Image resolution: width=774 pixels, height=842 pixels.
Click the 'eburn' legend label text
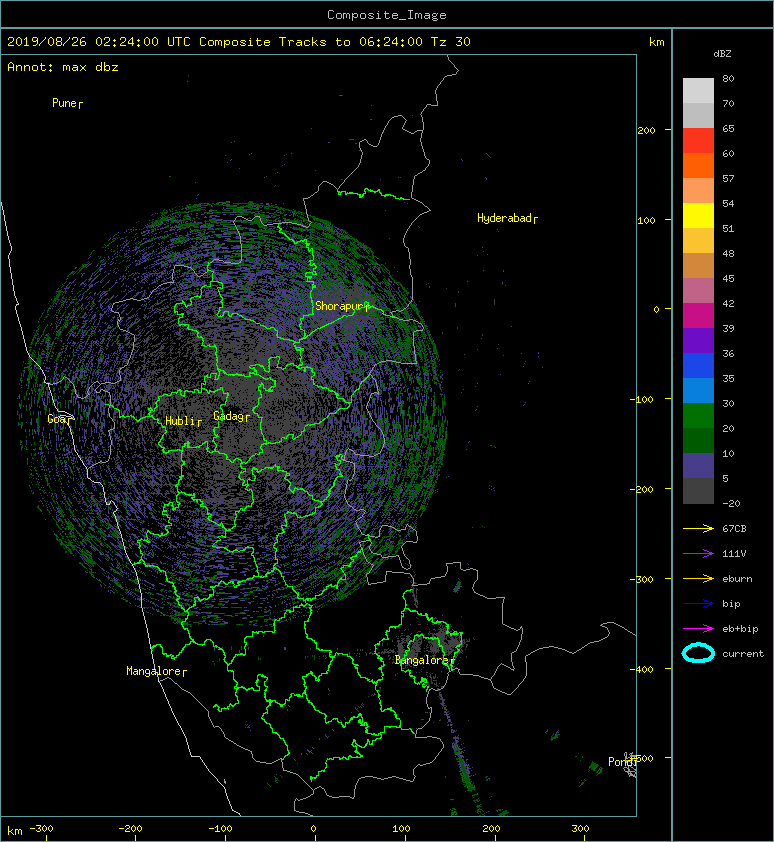[737, 579]
